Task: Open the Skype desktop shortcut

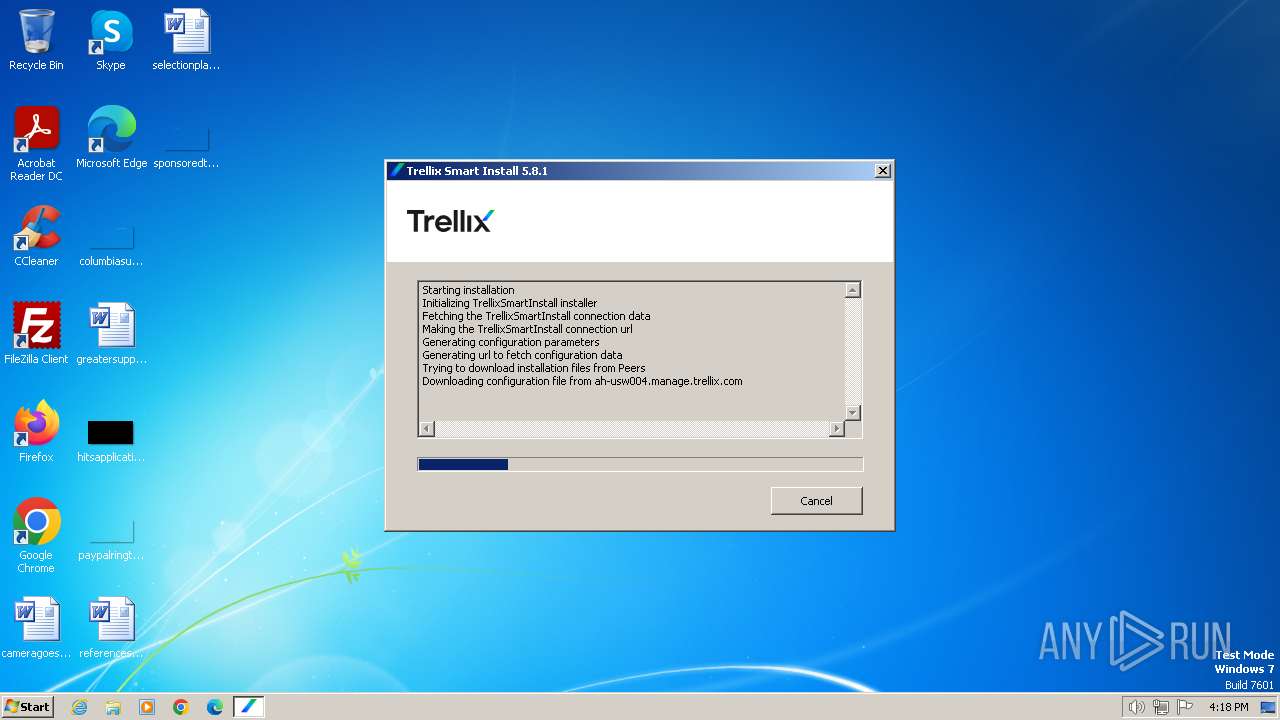Action: pos(111,40)
